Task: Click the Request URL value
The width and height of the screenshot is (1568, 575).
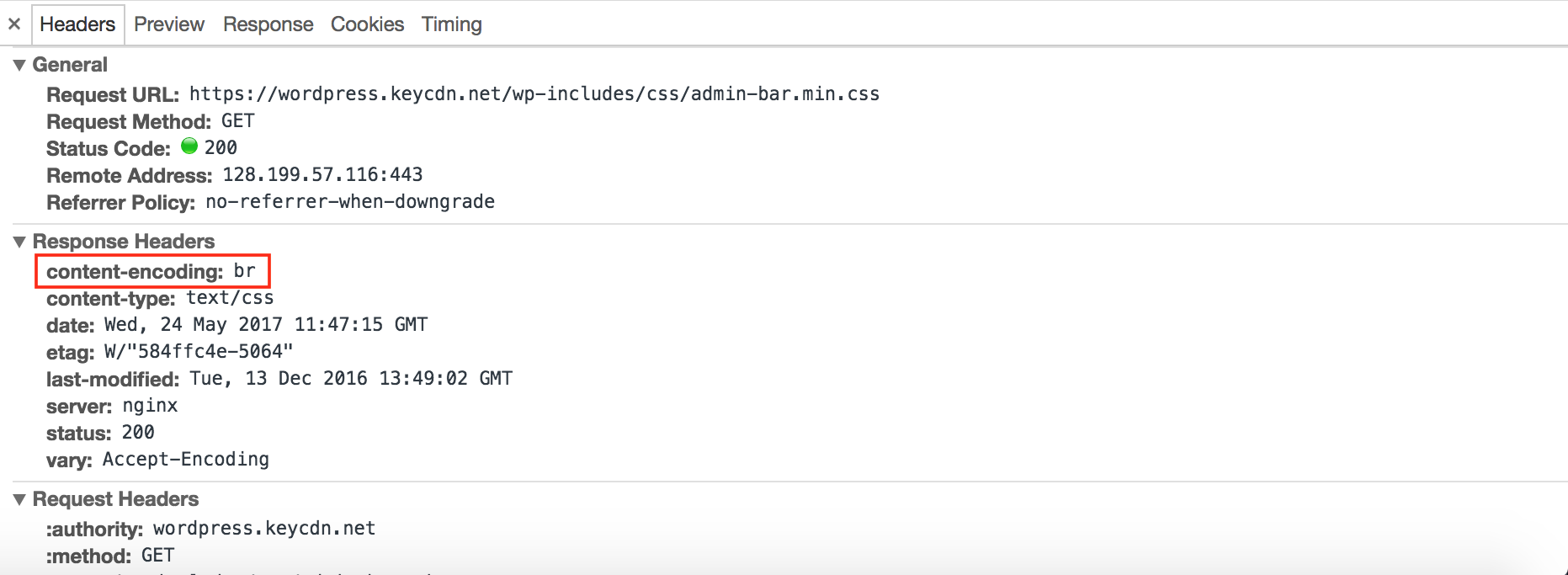Action: coord(534,93)
